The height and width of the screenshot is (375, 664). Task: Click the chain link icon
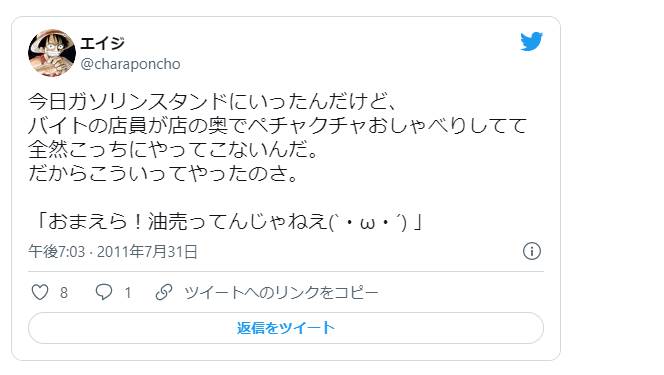pos(164,292)
